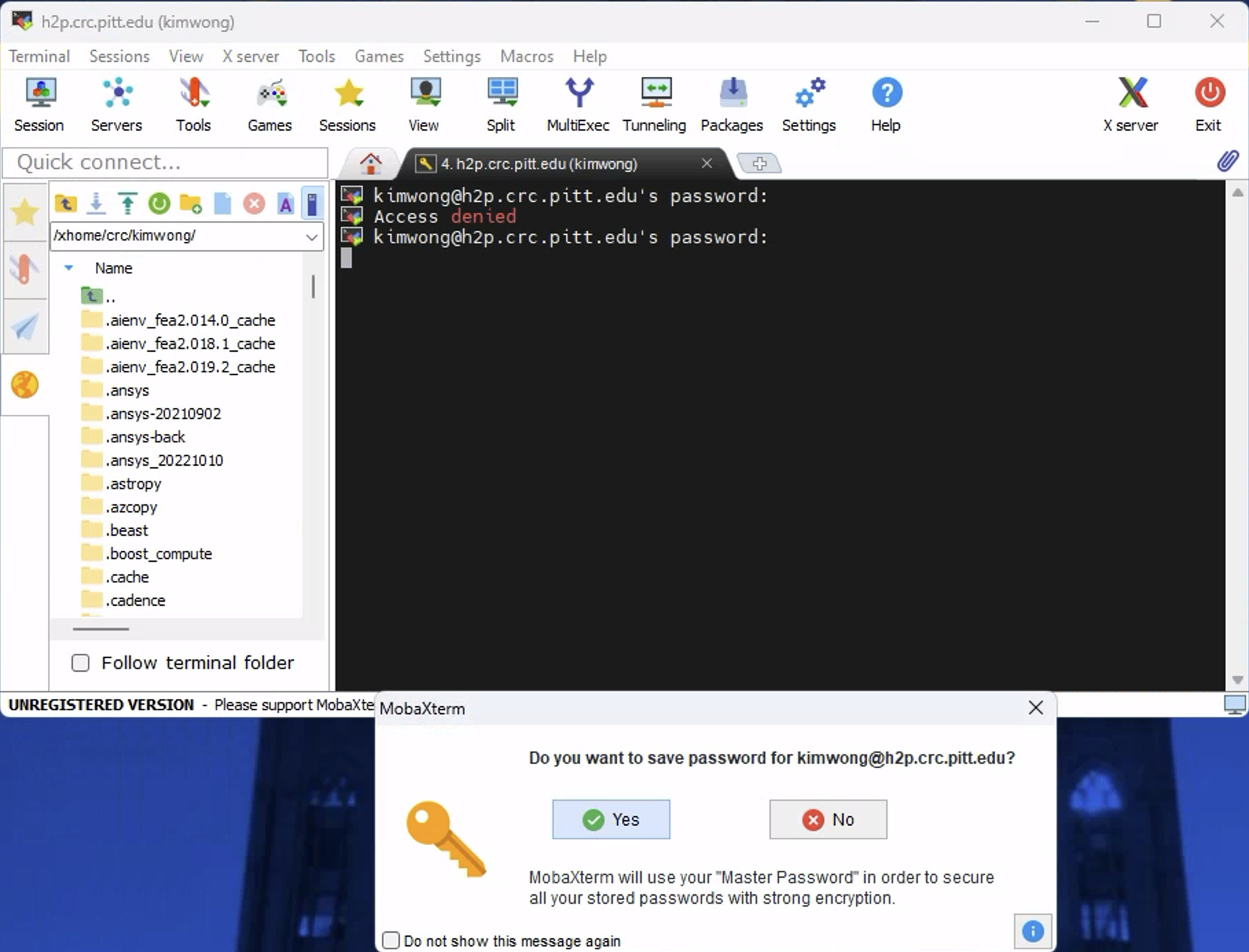
Task: Open the View toolbar icon
Action: [x=424, y=105]
